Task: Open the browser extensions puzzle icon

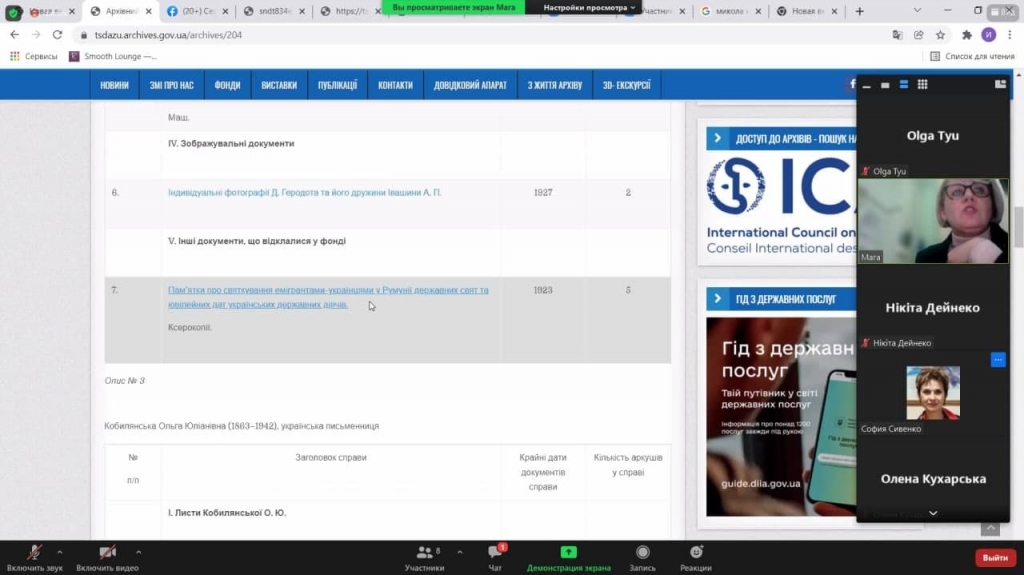Action: coord(967,35)
